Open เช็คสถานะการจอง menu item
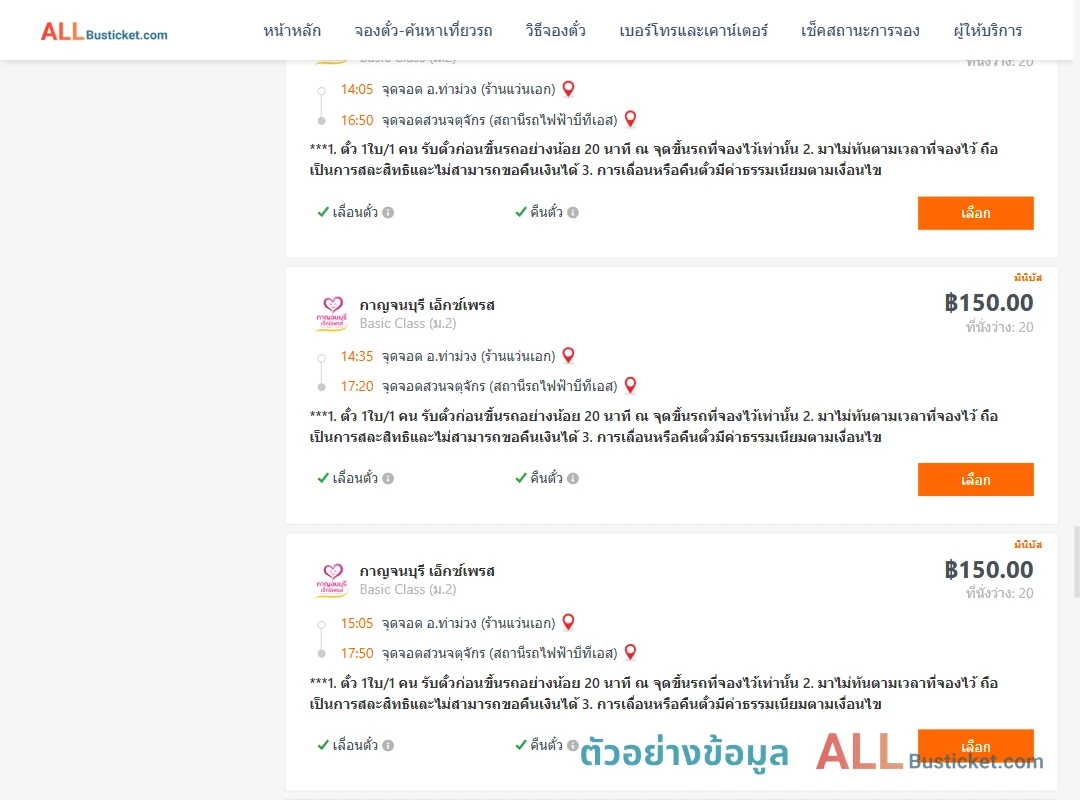 click(860, 31)
